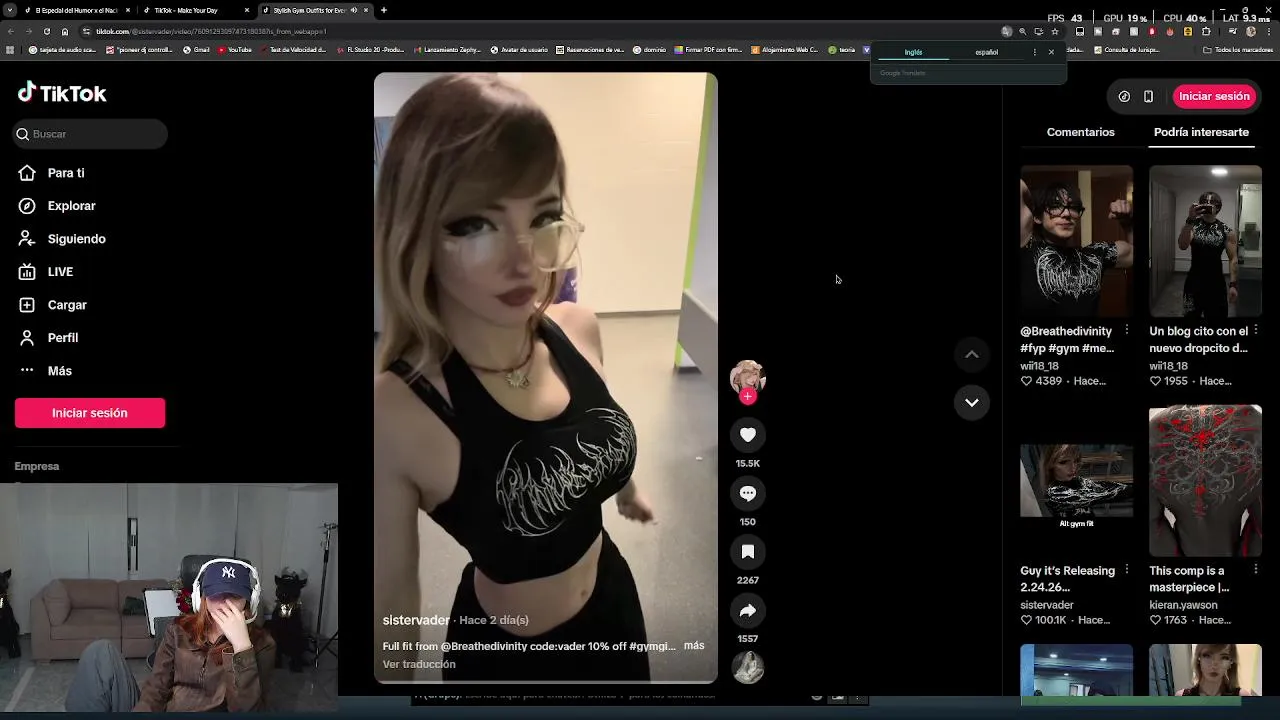Click the top-right Iniciar sesión button

(1214, 96)
